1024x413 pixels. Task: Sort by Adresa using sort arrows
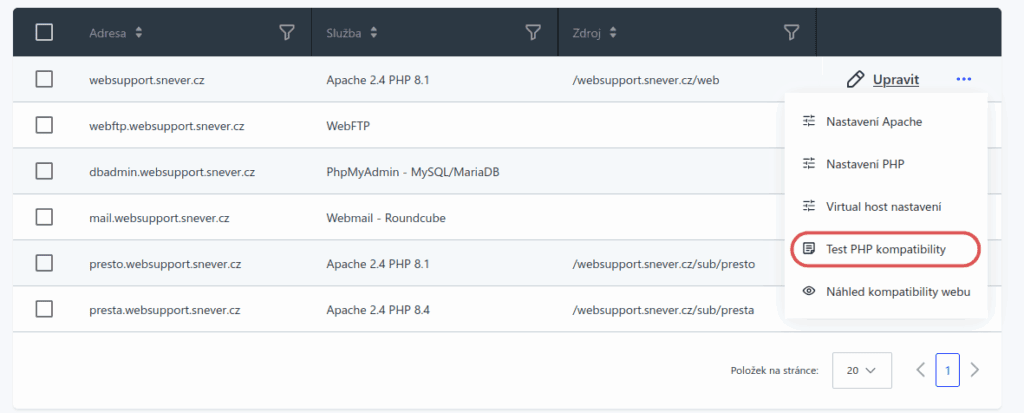tap(138, 33)
